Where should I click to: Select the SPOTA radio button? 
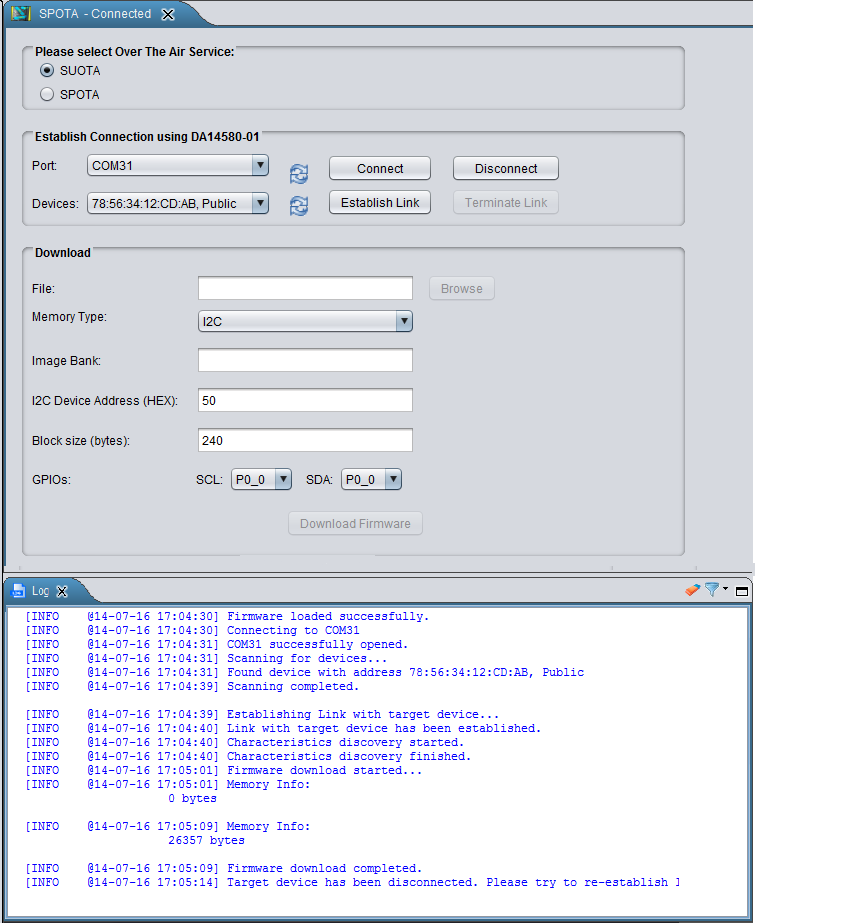point(47,94)
